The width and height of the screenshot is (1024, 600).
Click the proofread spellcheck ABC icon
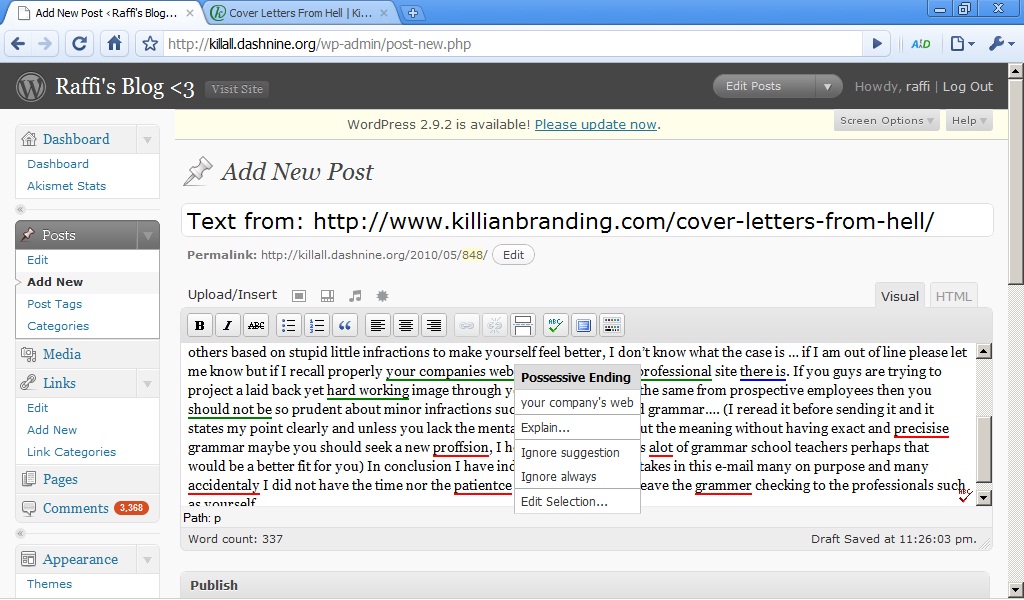click(556, 325)
